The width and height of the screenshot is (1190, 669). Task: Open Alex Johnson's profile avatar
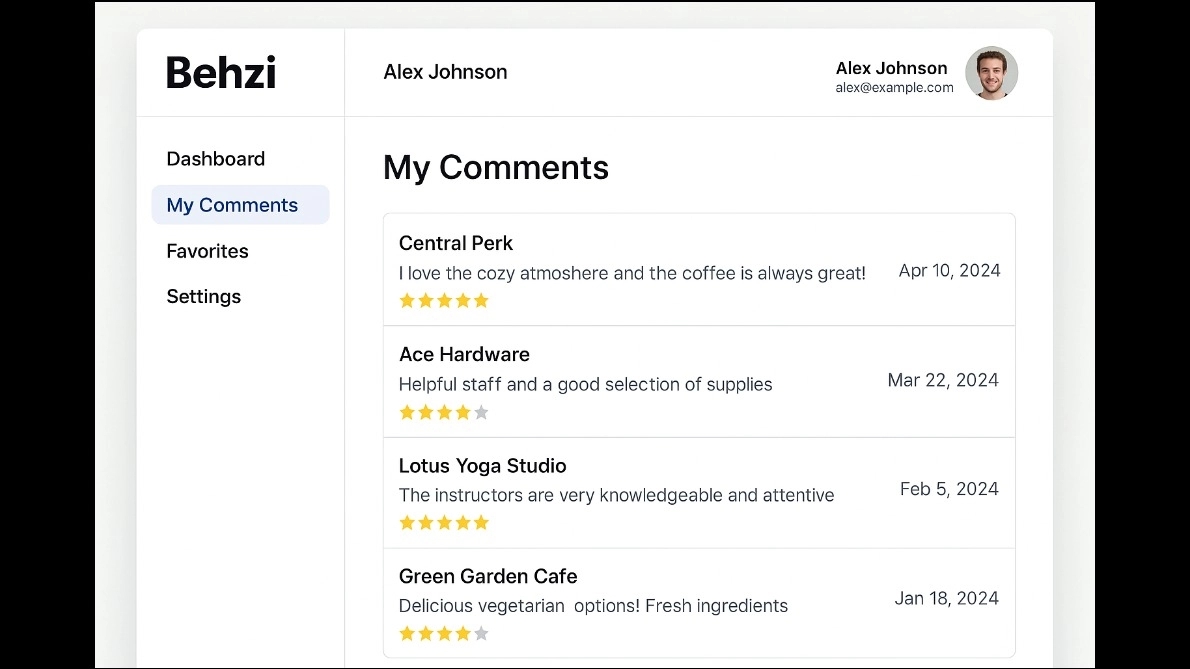(991, 73)
